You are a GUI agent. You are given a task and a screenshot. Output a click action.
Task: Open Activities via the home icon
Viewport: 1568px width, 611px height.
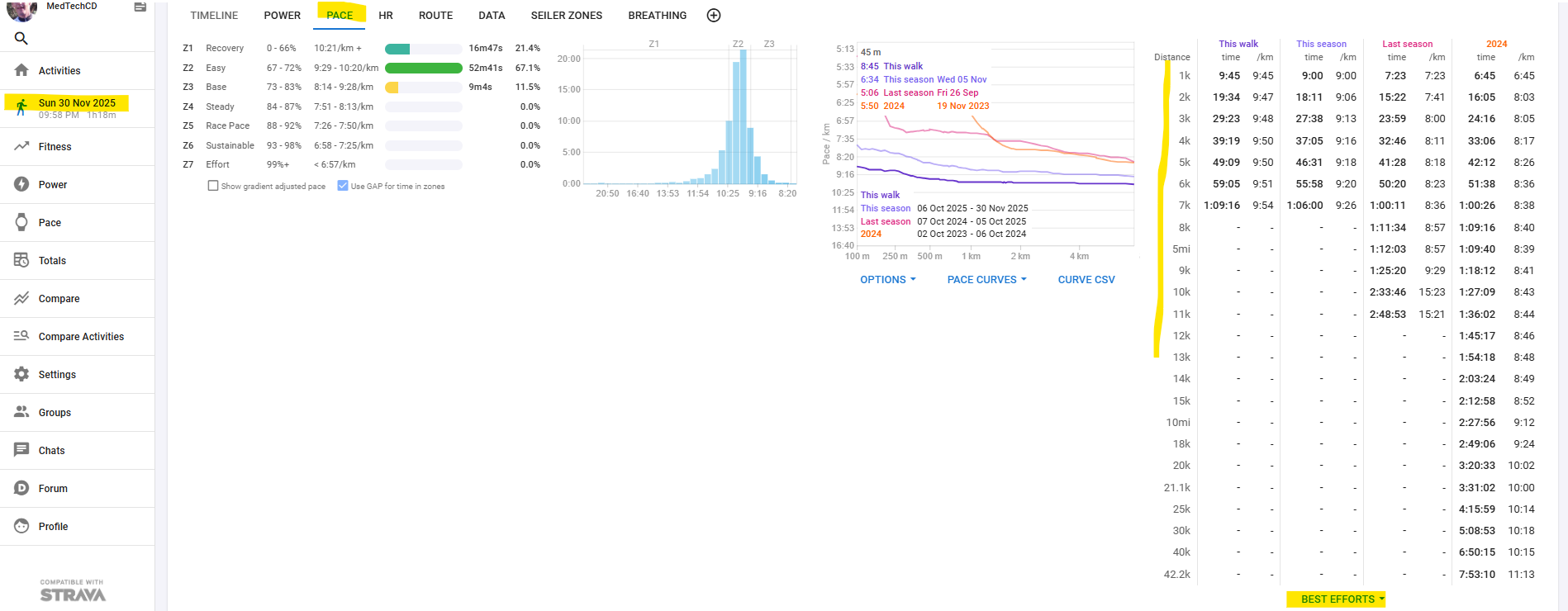pos(21,70)
